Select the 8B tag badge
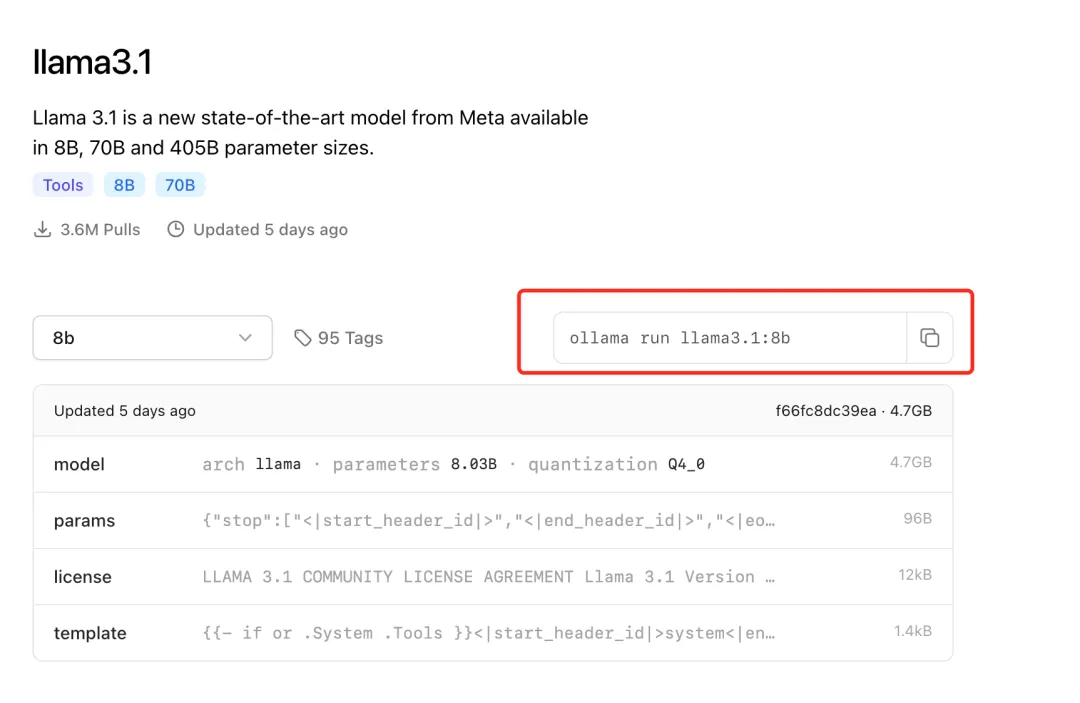 tap(124, 185)
